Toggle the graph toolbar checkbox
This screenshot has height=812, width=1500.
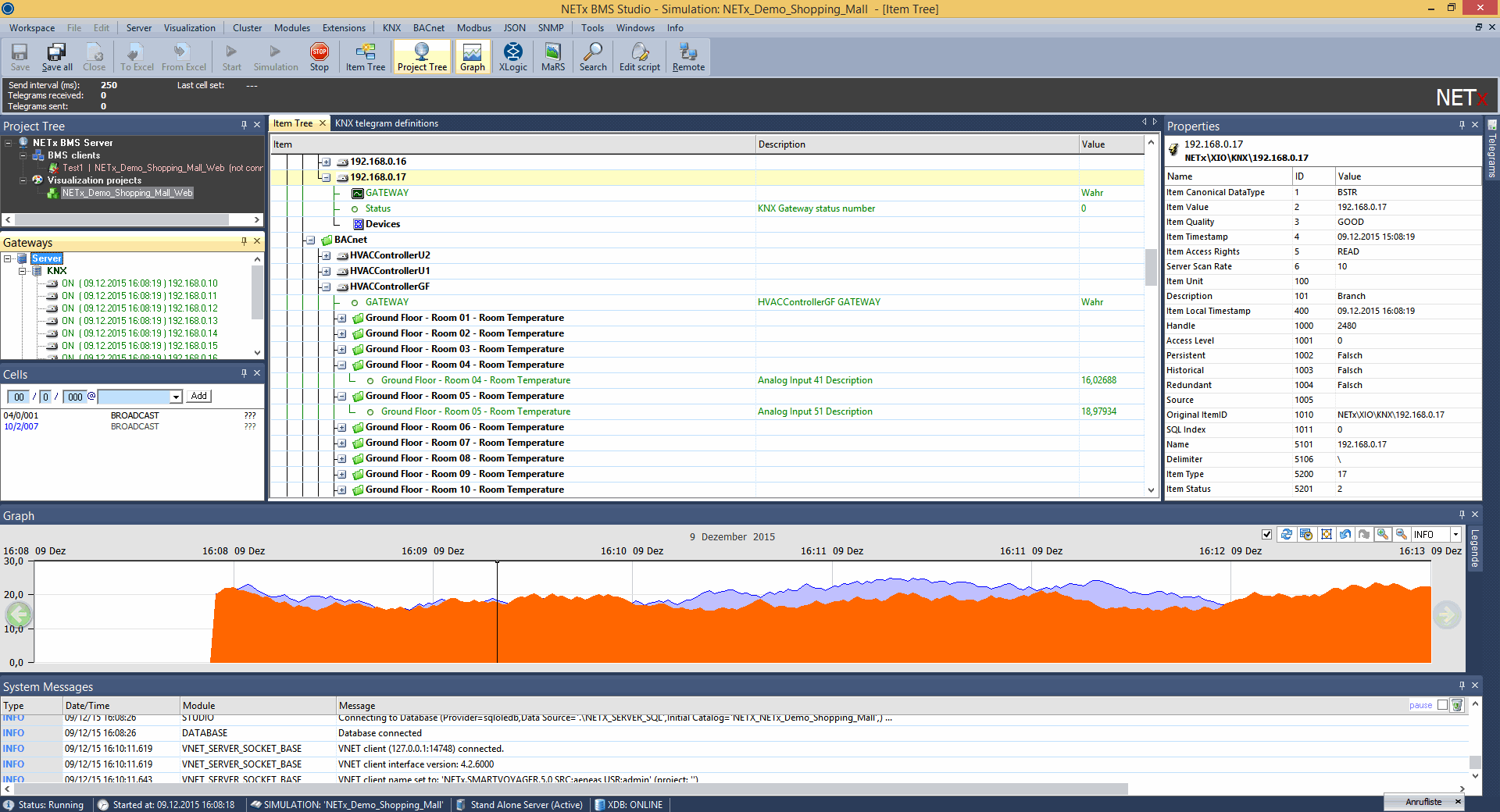[1266, 535]
